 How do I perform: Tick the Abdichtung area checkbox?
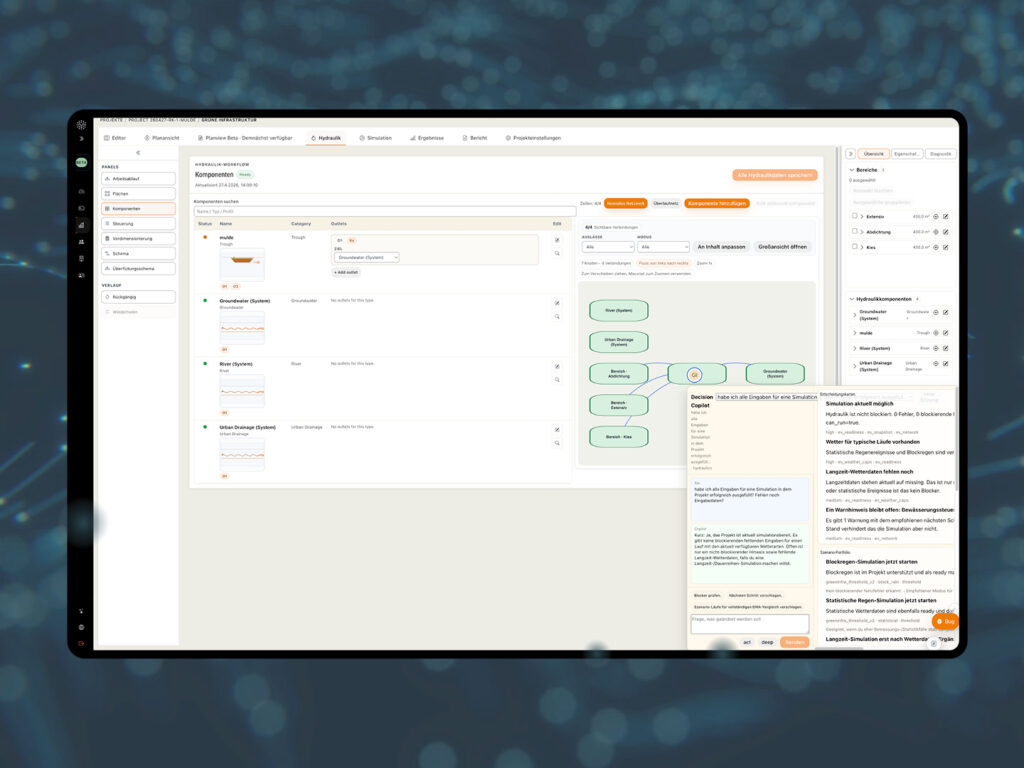[x=854, y=231]
